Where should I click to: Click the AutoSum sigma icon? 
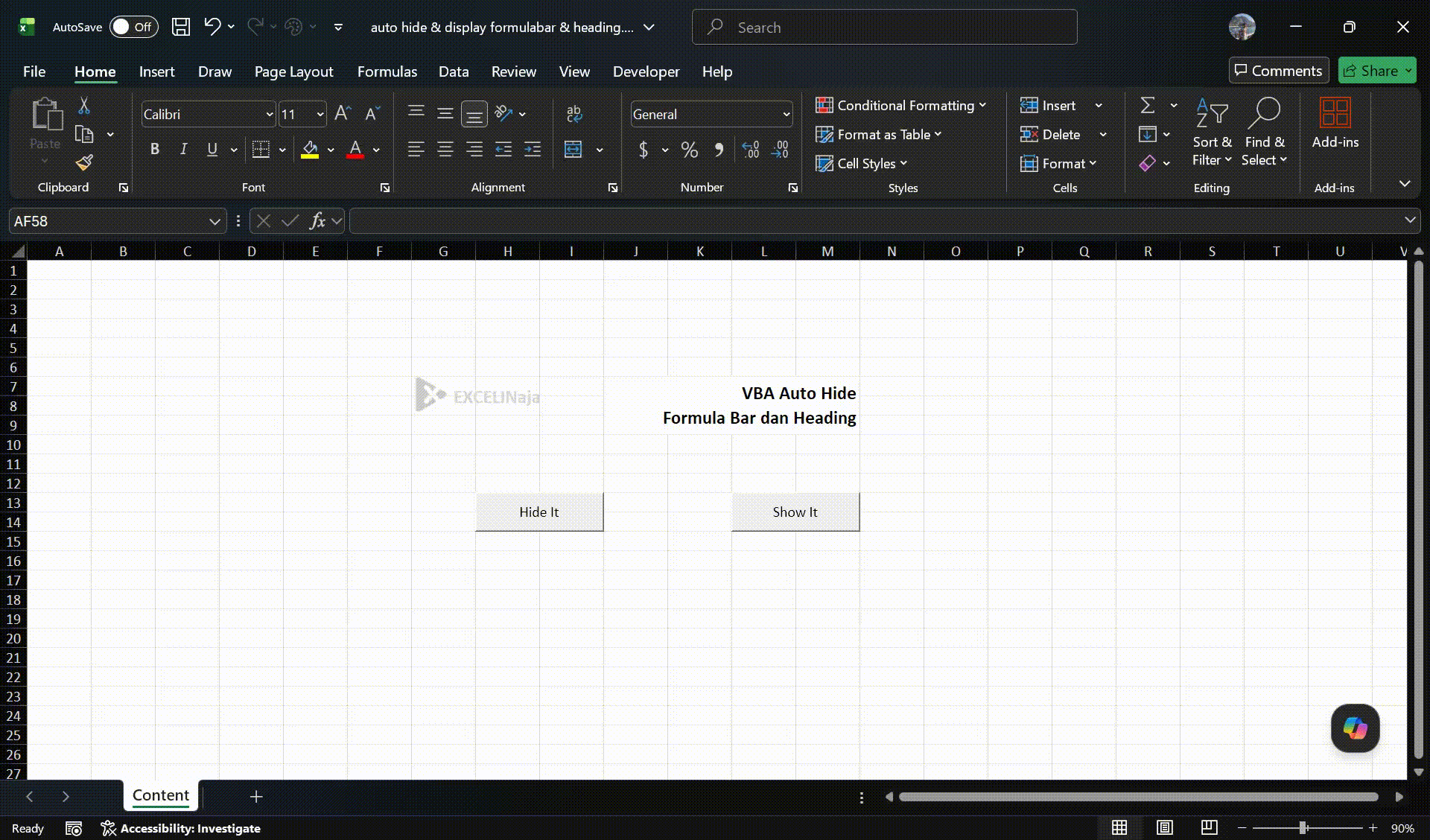pos(1148,105)
